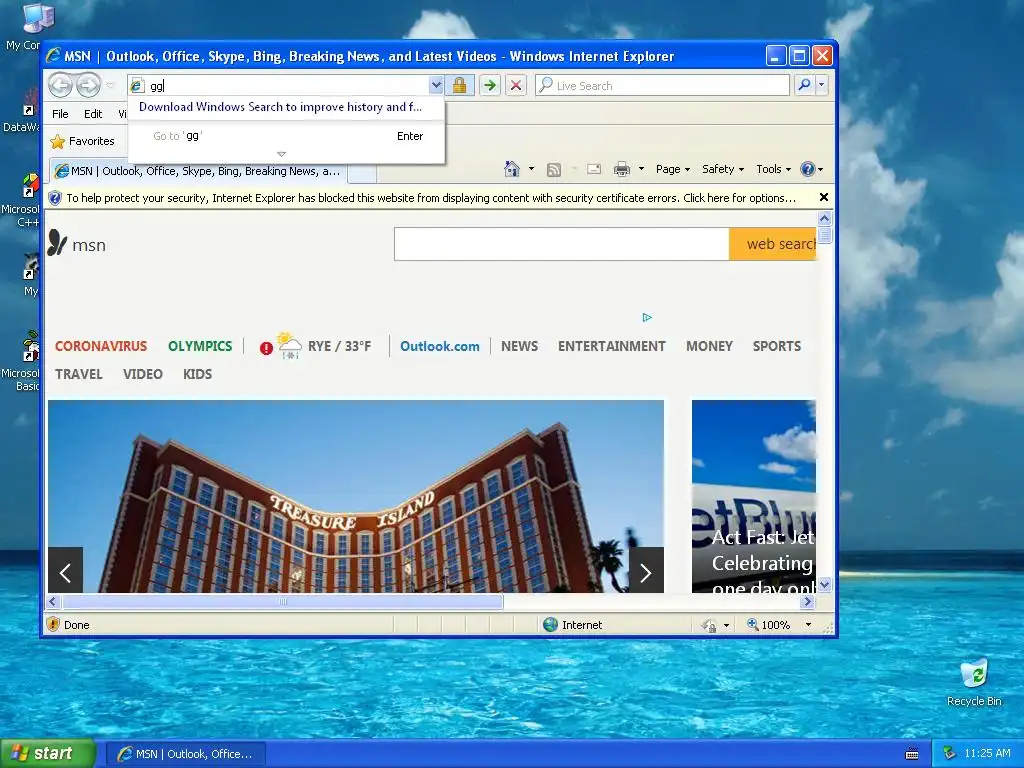
Task: Click the status bar privacy settings icon
Action: pyautogui.click(x=709, y=625)
